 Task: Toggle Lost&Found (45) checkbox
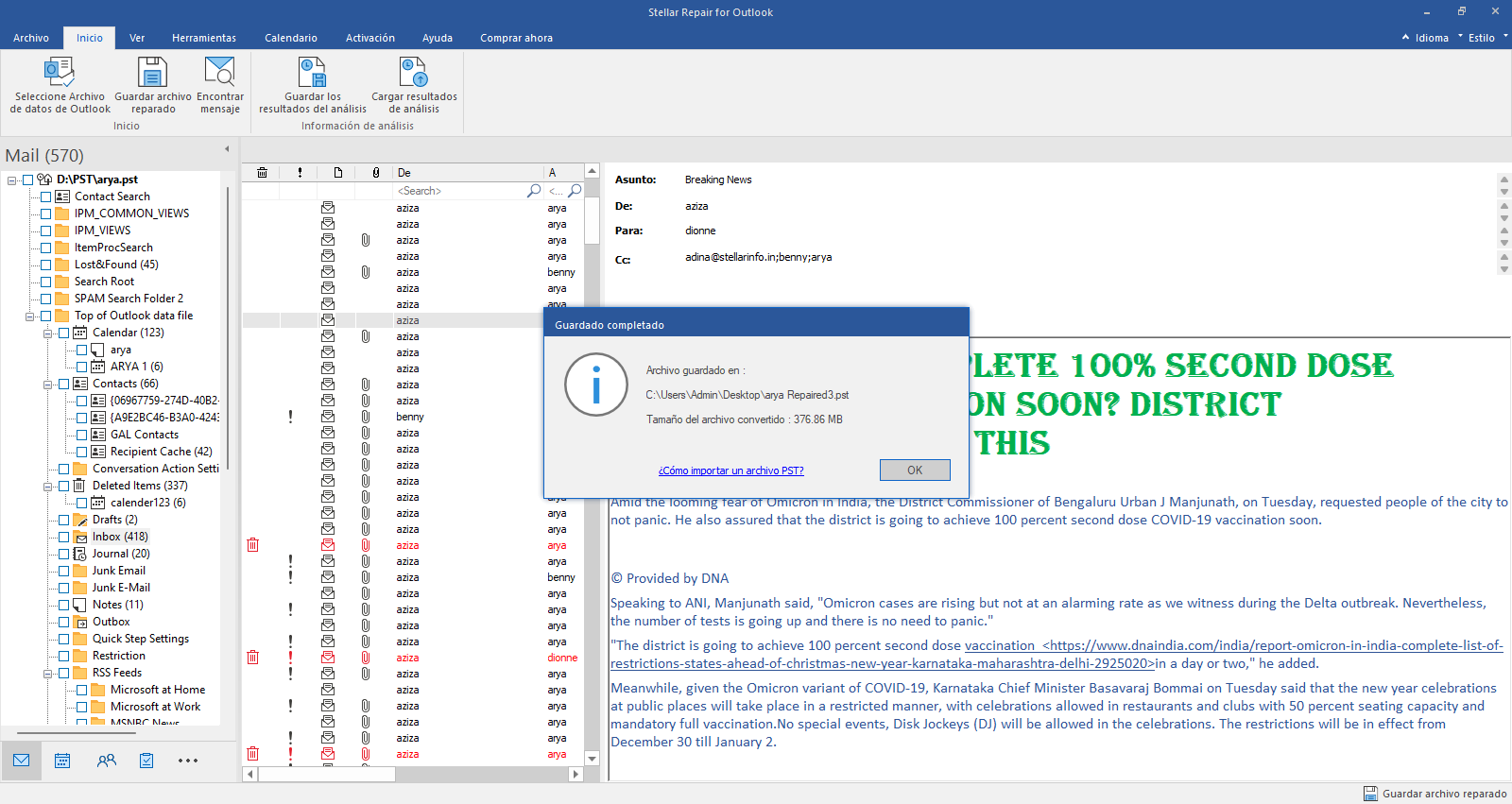(x=45, y=265)
